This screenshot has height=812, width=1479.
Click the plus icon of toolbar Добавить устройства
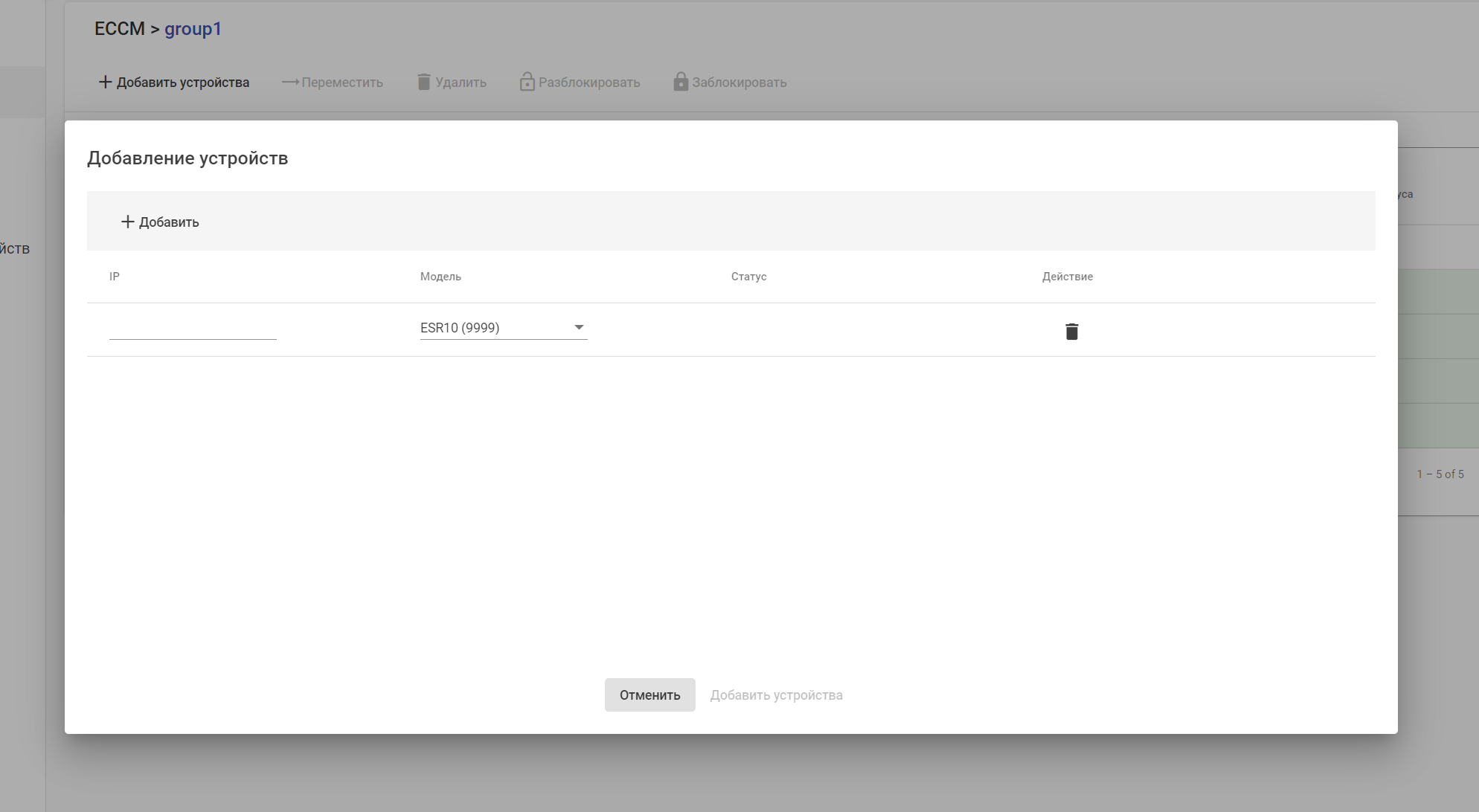tap(105, 82)
